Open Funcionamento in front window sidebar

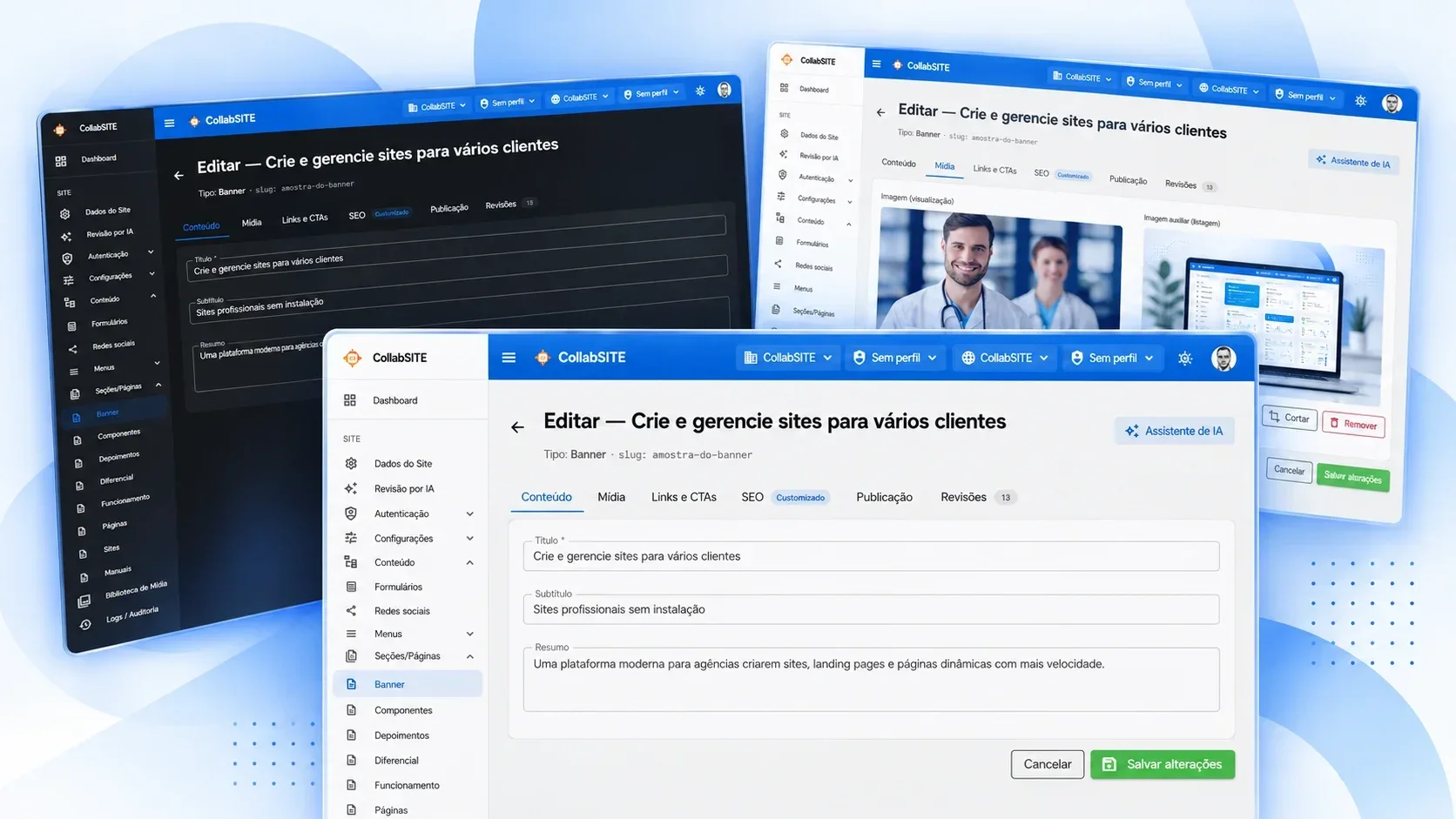coord(407,785)
